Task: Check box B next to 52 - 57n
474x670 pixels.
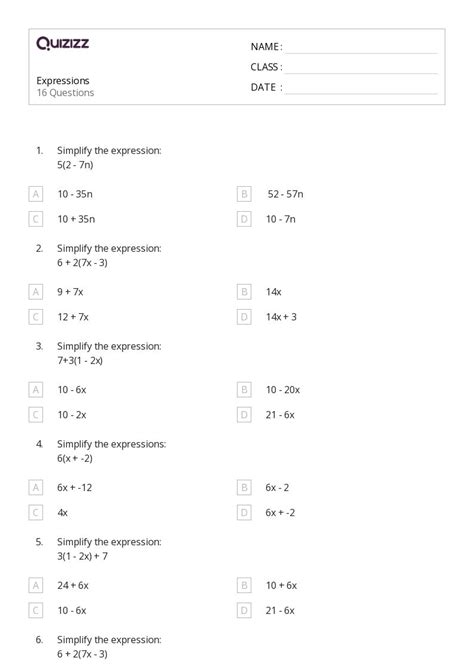Action: pyautogui.click(x=244, y=194)
